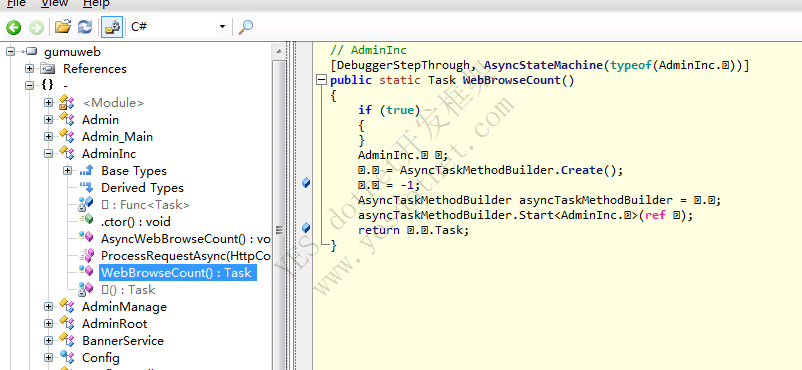Select the gumuweb assembly in tree
Screen dimensions: 802x370
click(72, 52)
